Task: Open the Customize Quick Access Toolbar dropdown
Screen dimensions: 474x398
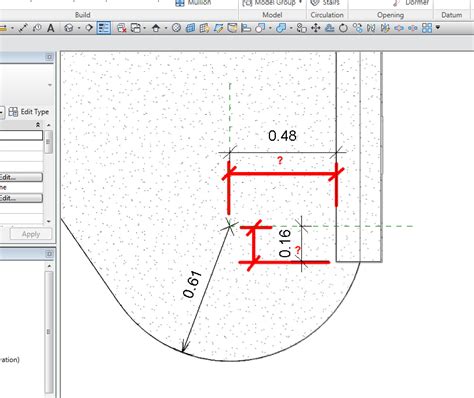Action: coord(438,28)
